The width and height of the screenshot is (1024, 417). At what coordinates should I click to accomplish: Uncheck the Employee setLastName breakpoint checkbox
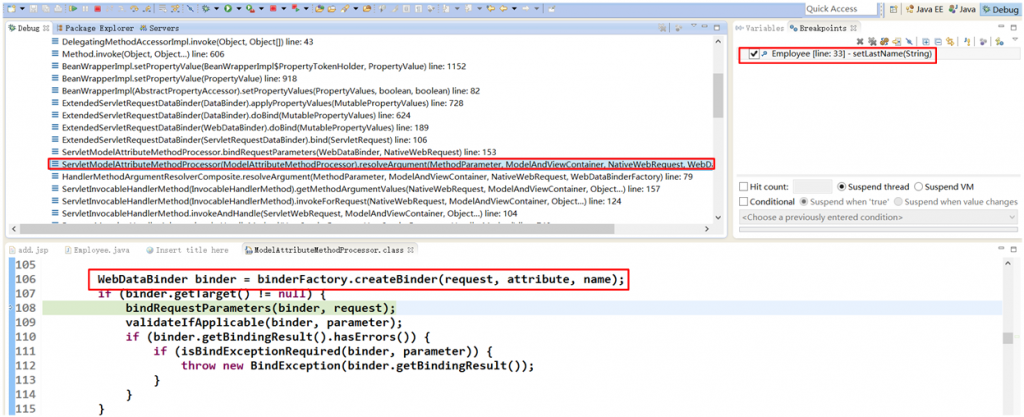754,54
